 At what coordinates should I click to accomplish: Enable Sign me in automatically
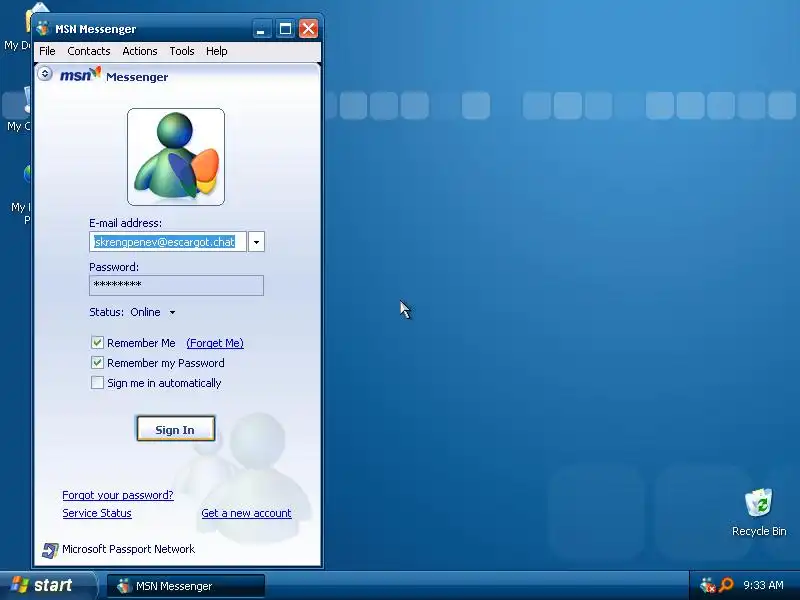[97, 383]
